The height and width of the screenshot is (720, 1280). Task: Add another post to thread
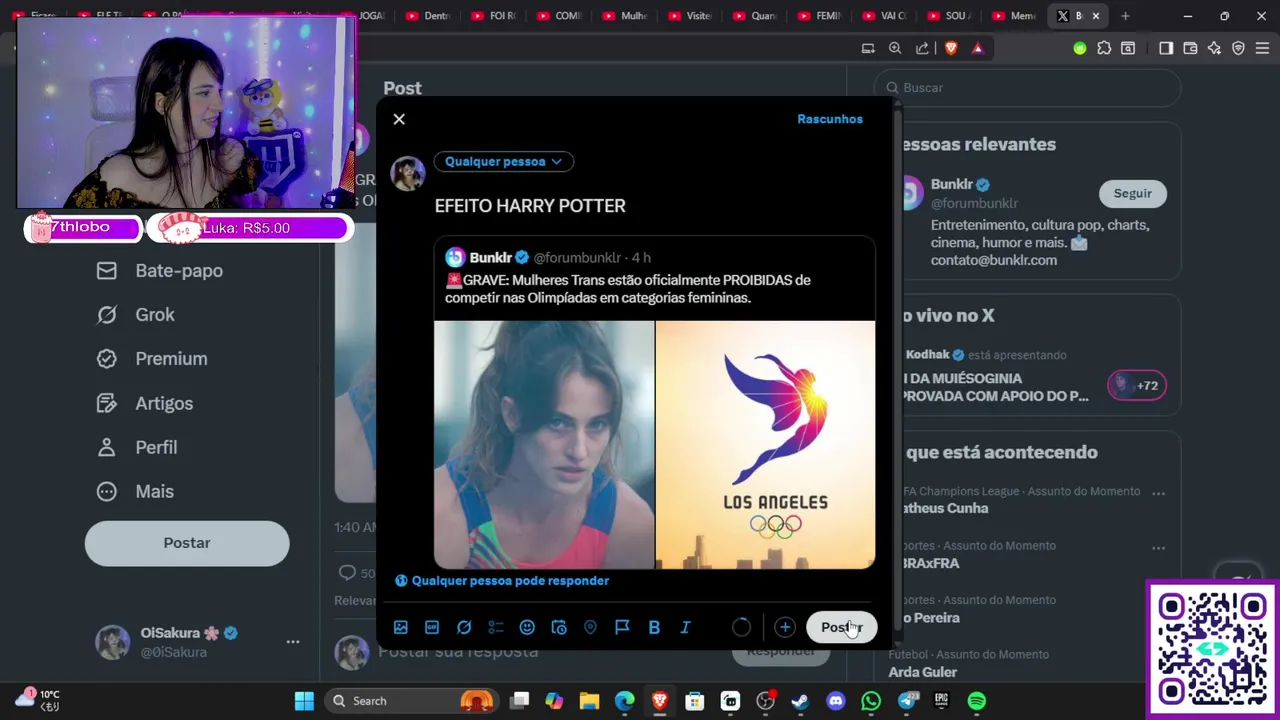[x=785, y=627]
